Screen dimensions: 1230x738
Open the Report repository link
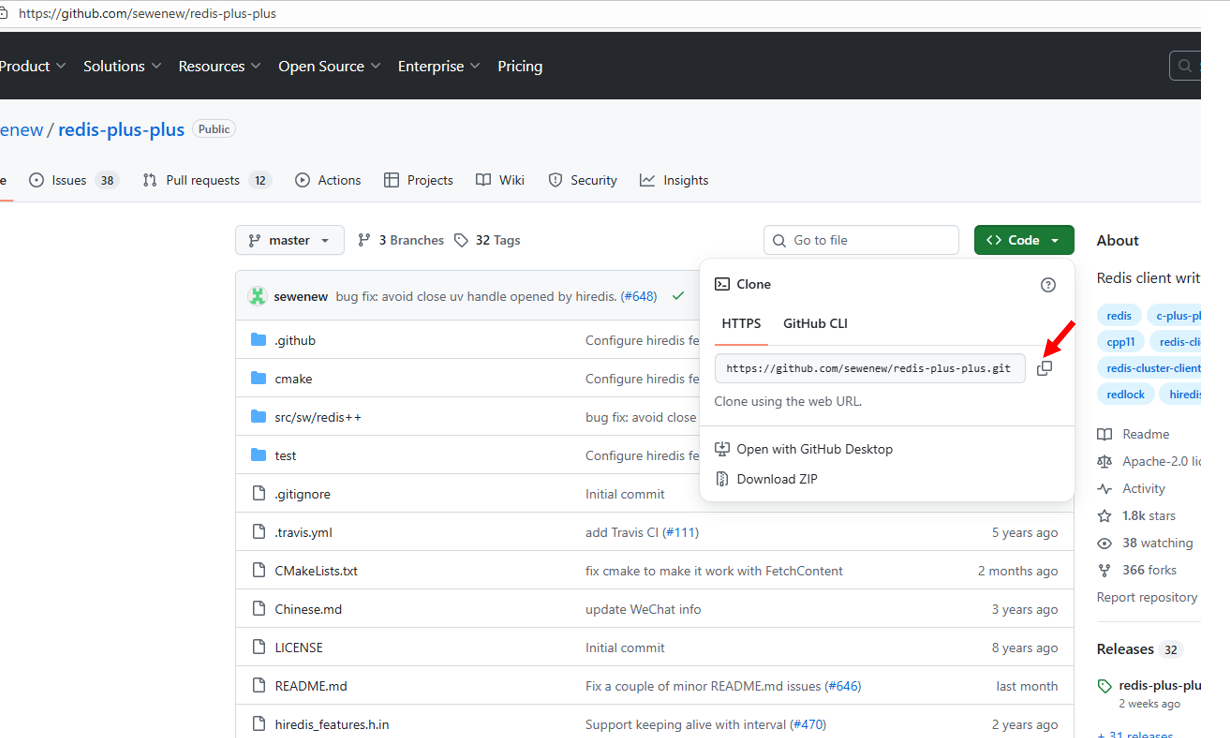[1147, 597]
